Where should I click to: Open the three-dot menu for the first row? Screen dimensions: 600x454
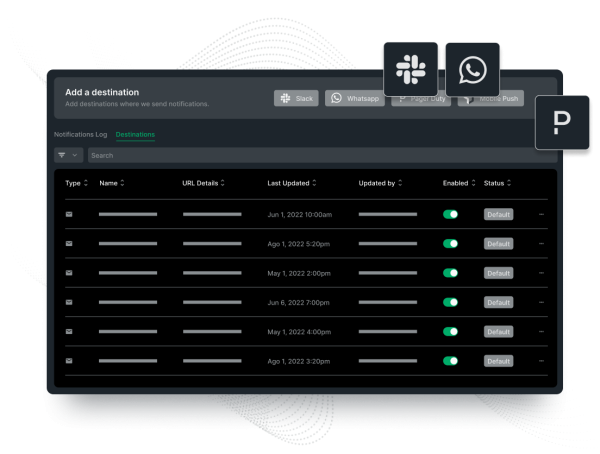point(542,214)
